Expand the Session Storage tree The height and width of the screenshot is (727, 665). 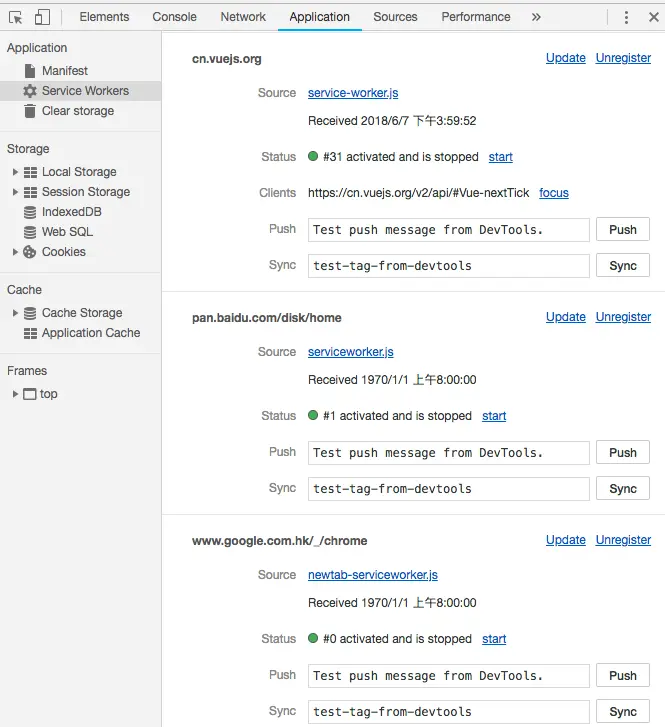pos(15,192)
